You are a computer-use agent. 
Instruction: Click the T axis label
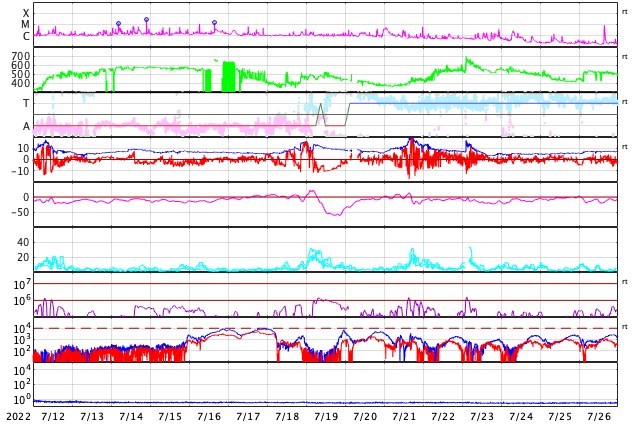point(26,103)
